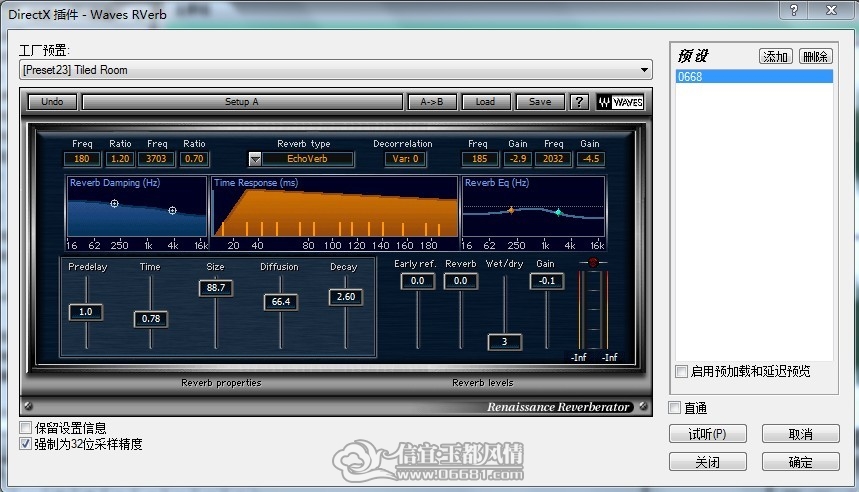Click the screw icon beside Renaissance Reverberator
Viewport: 859px width, 492px height.
tap(643, 406)
